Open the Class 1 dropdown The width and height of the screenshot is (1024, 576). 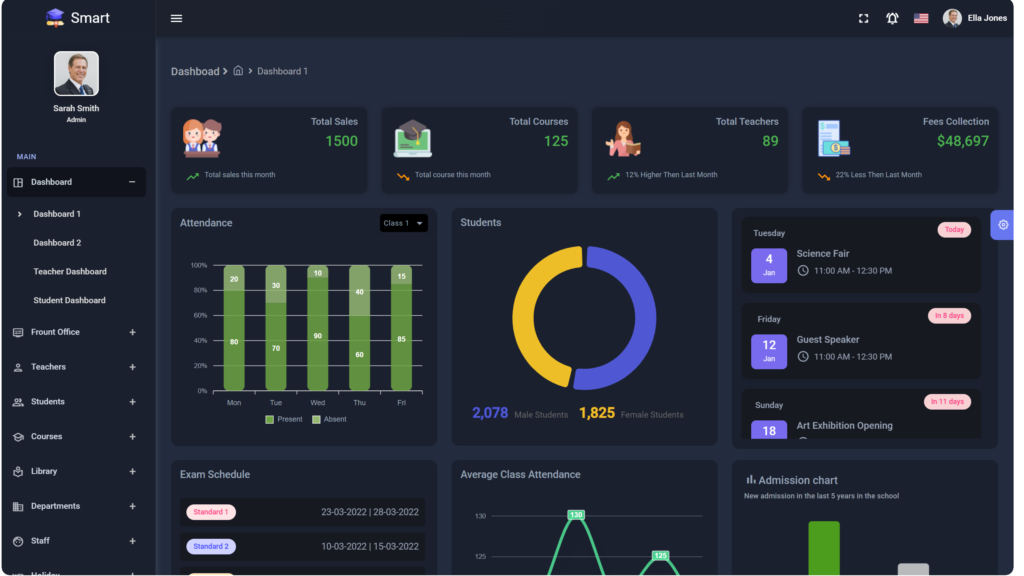pos(404,223)
